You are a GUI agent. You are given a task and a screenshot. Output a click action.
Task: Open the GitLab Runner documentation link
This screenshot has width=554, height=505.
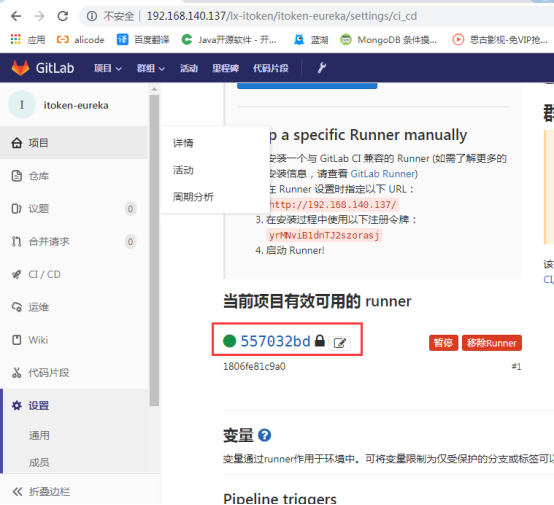click(x=383, y=174)
